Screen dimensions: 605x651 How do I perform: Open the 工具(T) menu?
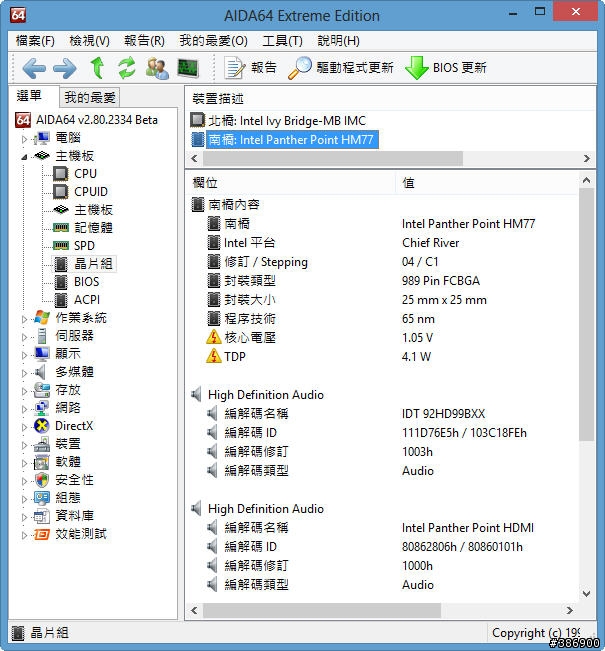[x=282, y=41]
